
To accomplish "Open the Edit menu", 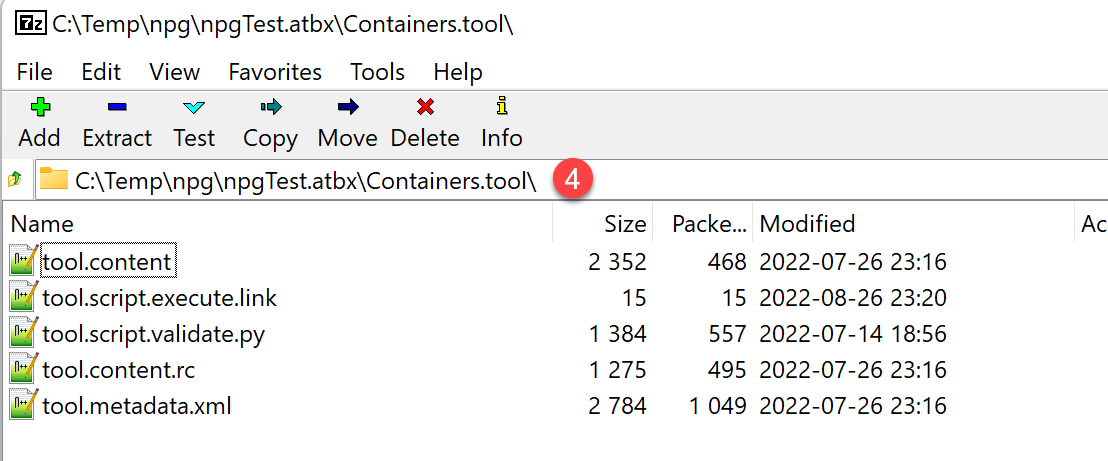I will (x=101, y=72).
